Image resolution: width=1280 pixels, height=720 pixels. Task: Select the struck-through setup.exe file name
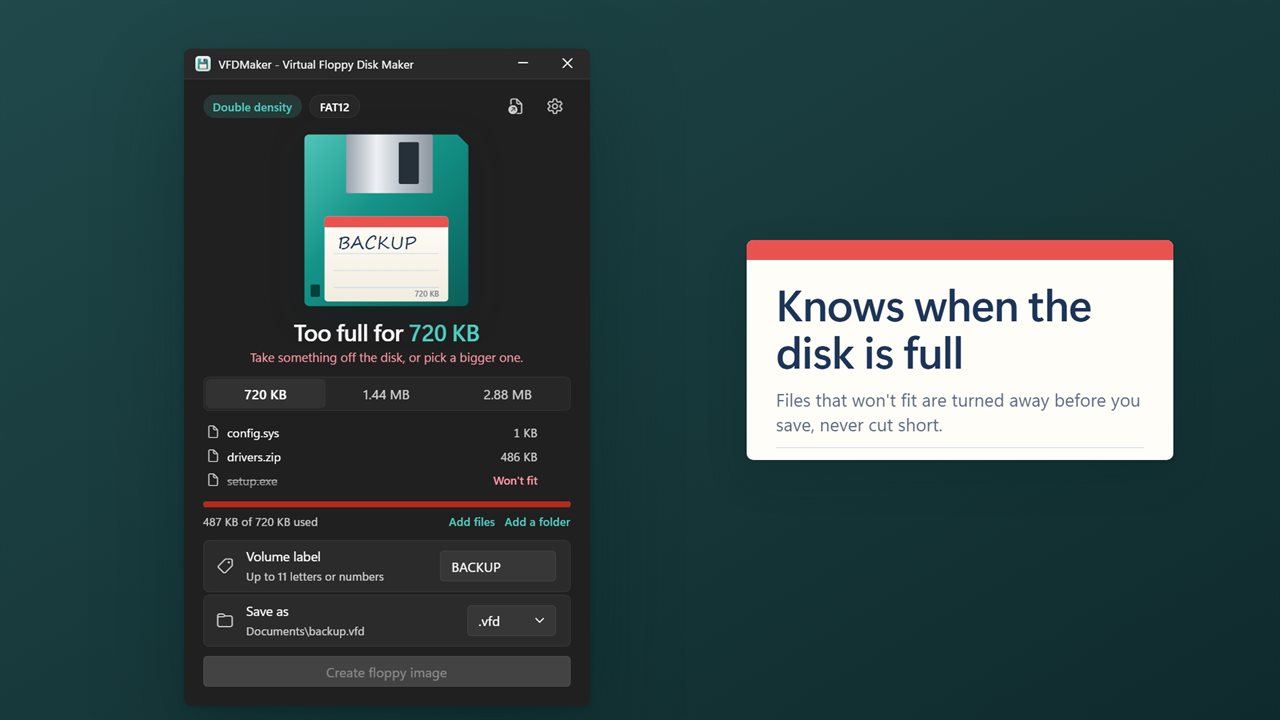(x=252, y=481)
